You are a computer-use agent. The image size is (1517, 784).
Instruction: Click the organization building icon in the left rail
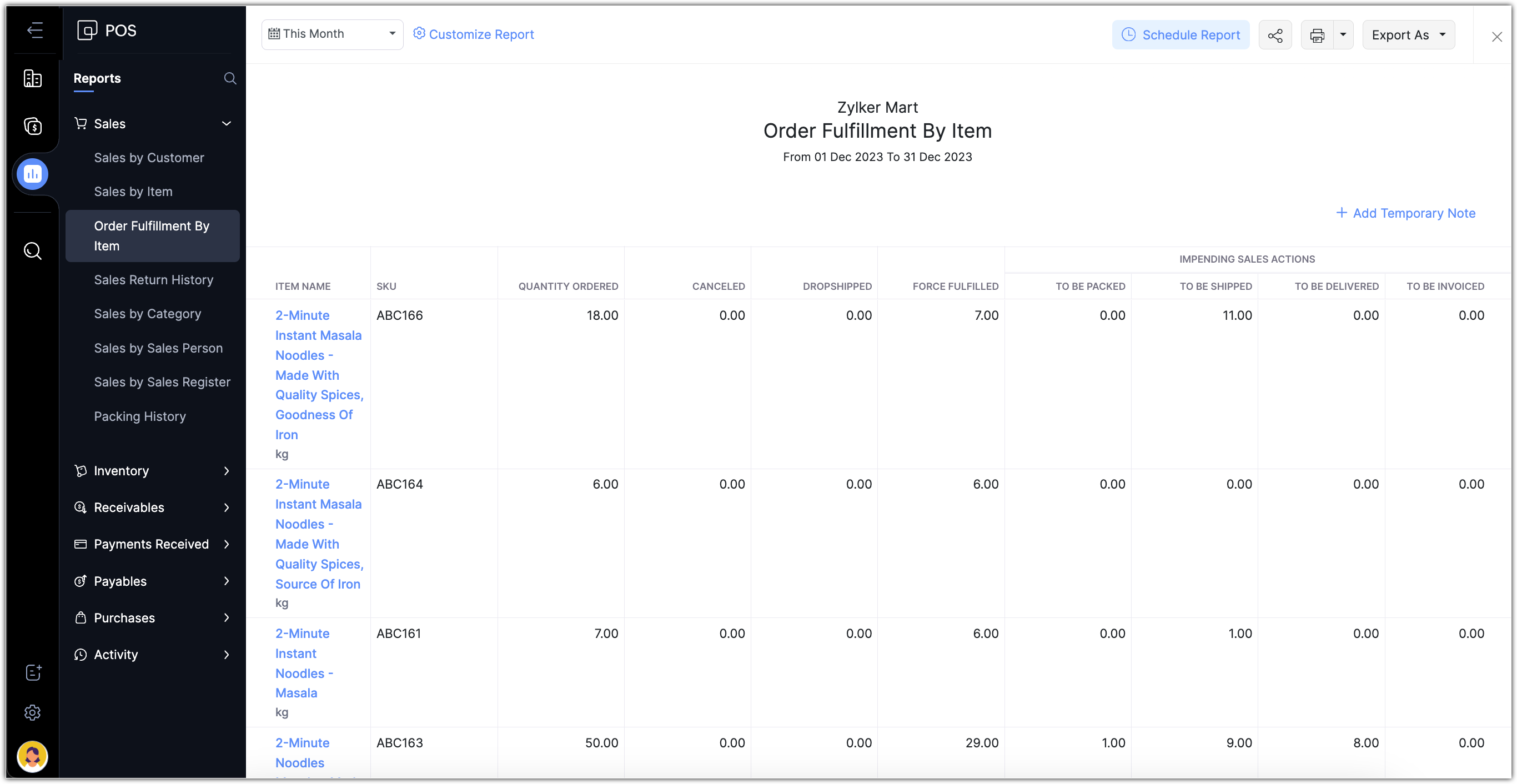click(x=32, y=78)
